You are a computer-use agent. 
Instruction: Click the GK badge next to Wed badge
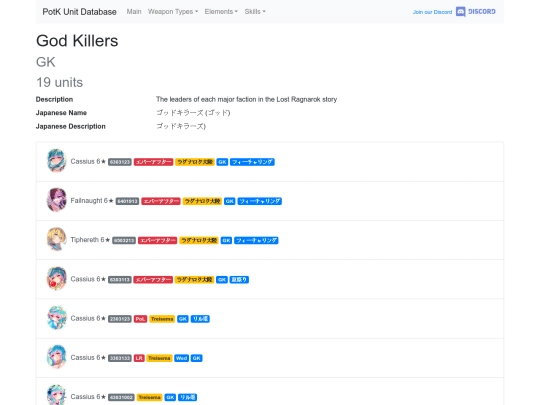tap(197, 358)
